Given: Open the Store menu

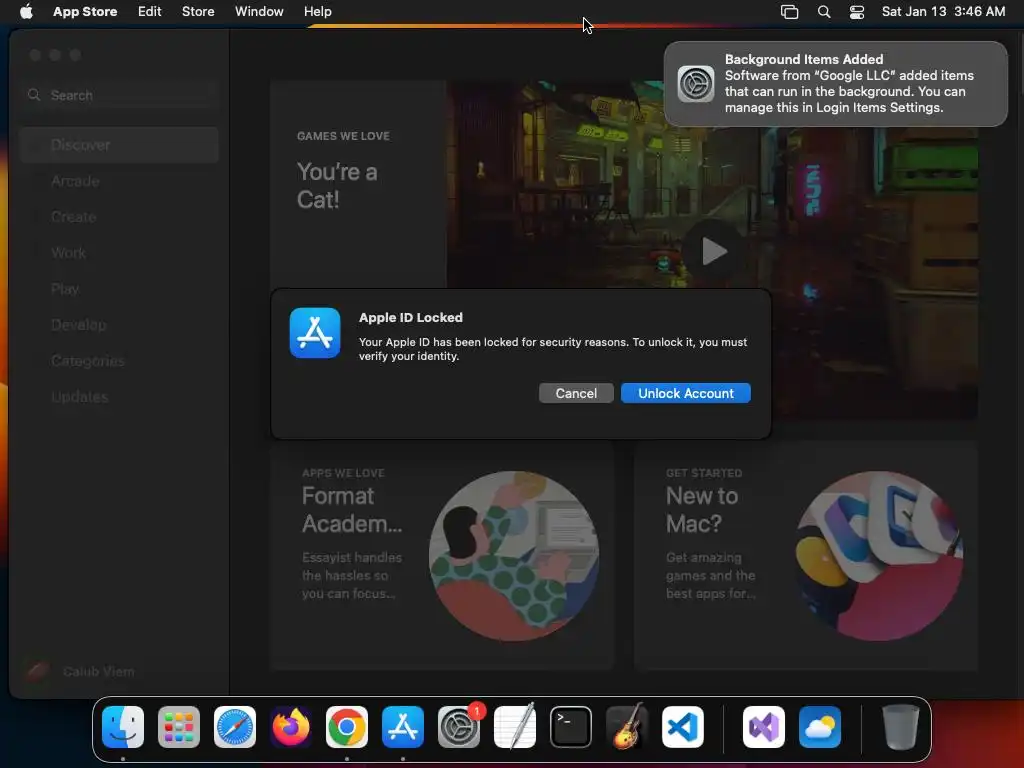Looking at the screenshot, I should pyautogui.click(x=198, y=11).
